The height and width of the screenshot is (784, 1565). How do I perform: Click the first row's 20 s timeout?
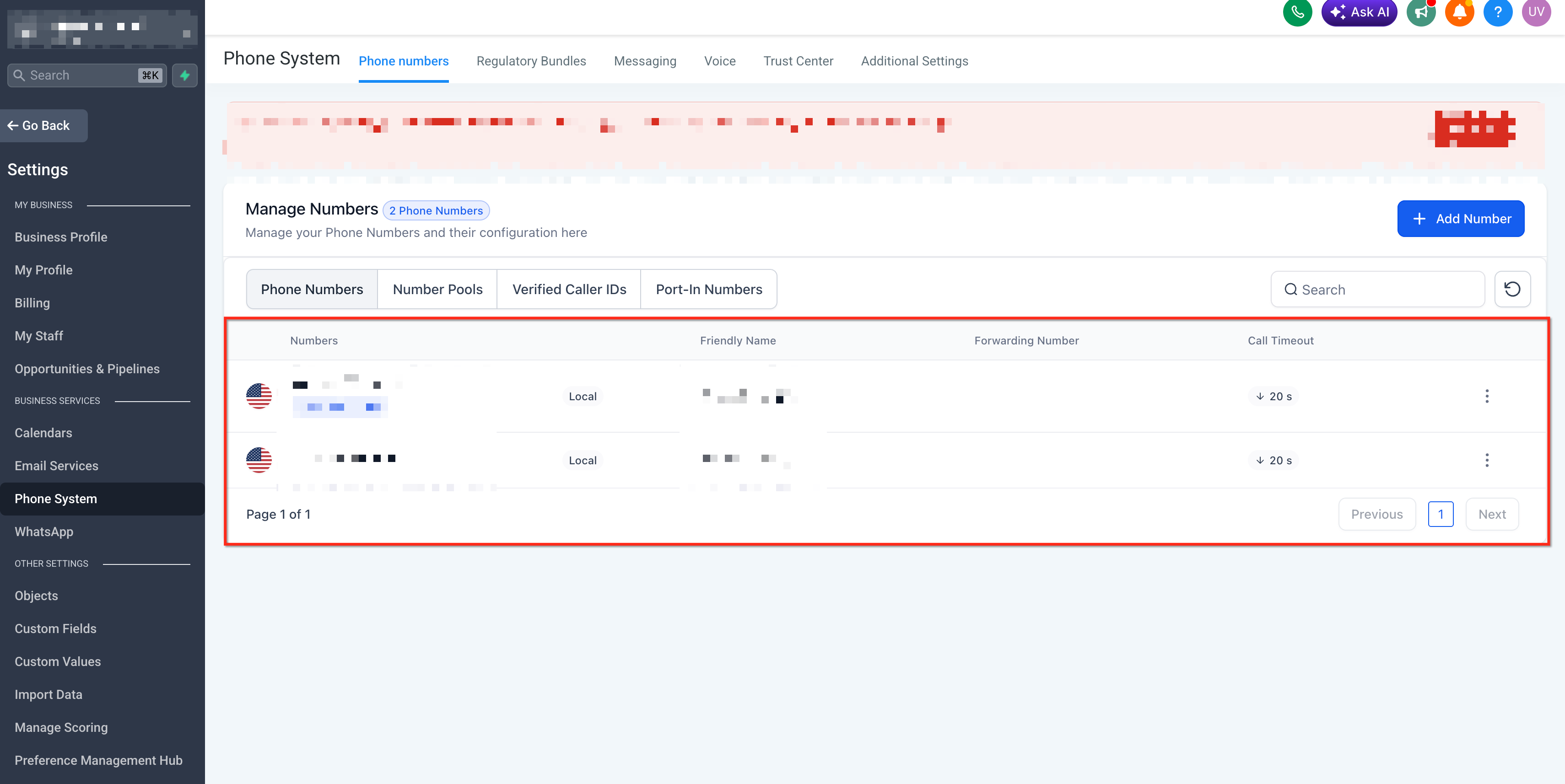coord(1274,397)
